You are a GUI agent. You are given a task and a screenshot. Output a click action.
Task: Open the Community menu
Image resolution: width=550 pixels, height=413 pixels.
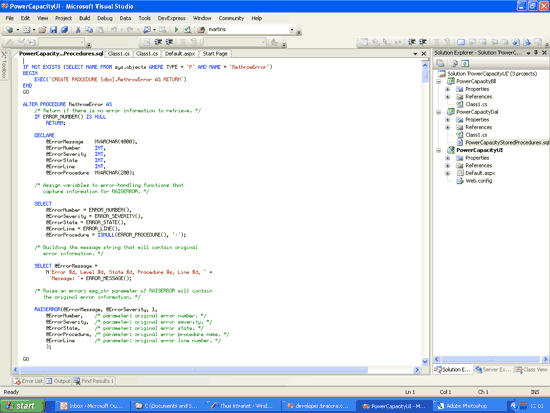tap(231, 18)
